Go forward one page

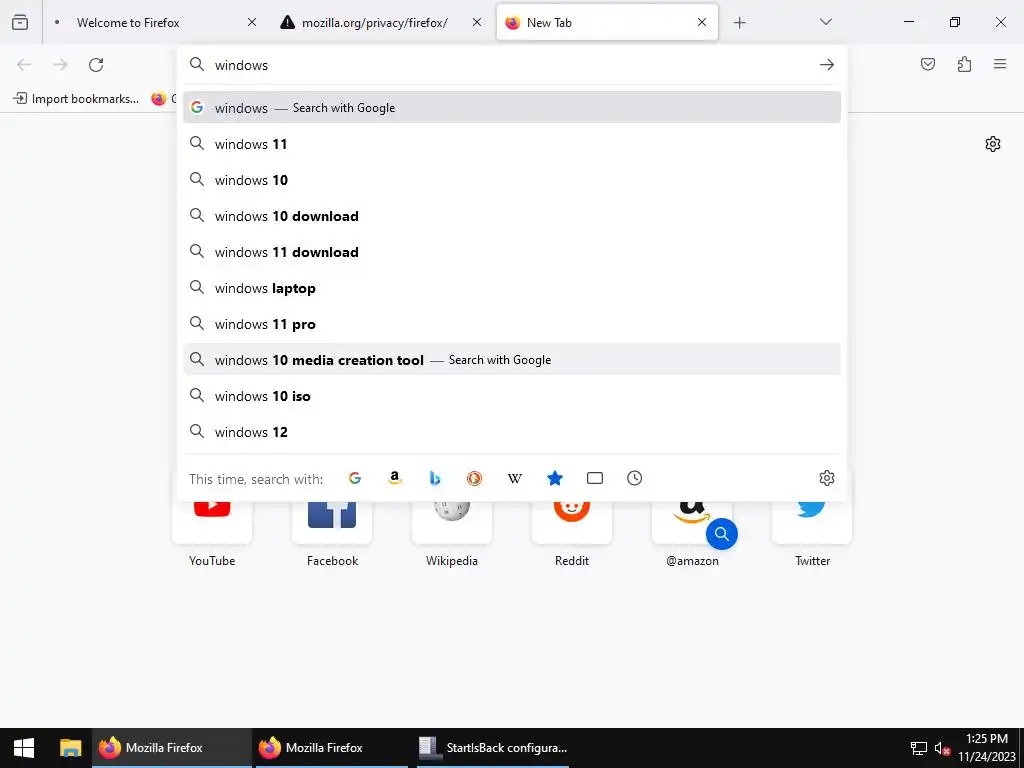[x=60, y=65]
